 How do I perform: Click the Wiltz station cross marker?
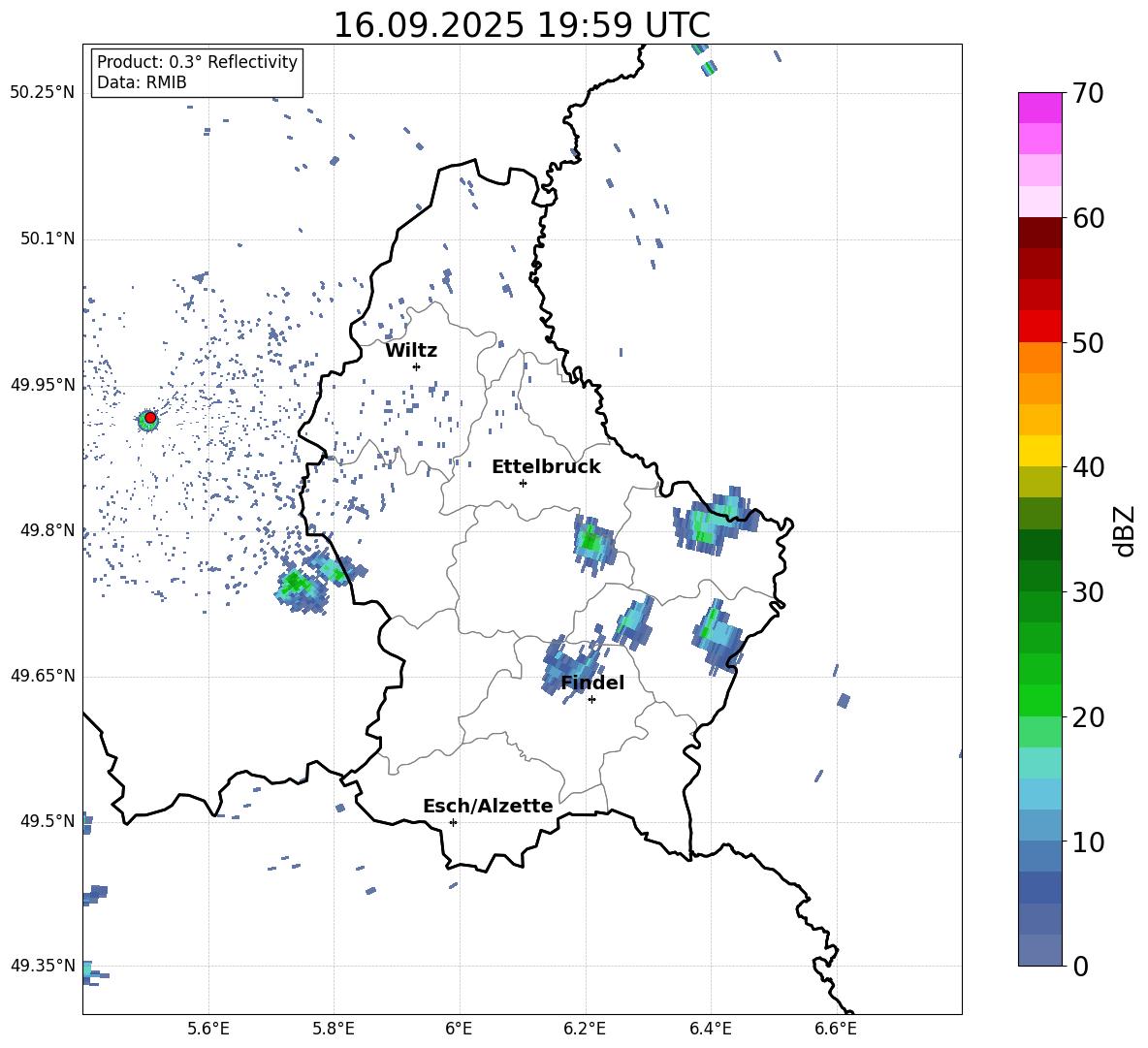[x=416, y=366]
